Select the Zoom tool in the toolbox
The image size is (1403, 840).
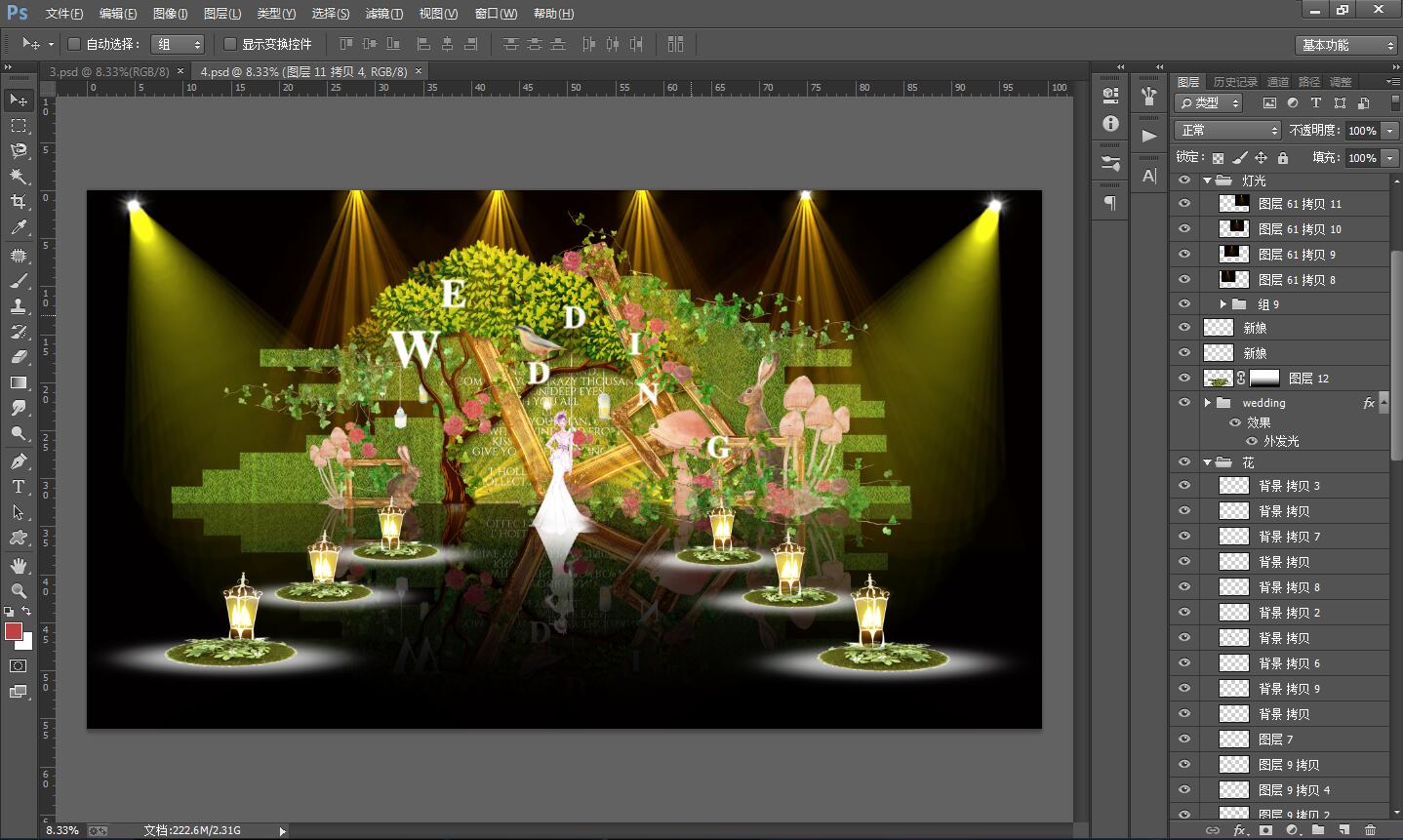19,591
